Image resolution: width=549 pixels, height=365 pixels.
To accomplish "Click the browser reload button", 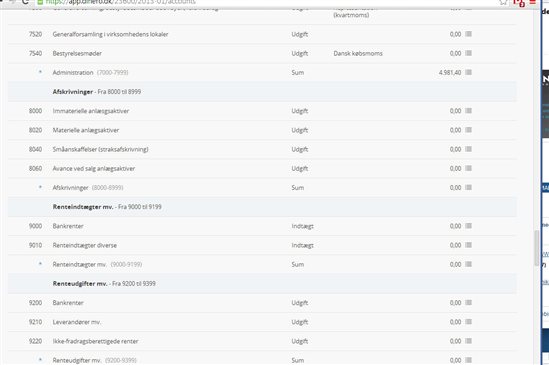I will coord(25,2).
